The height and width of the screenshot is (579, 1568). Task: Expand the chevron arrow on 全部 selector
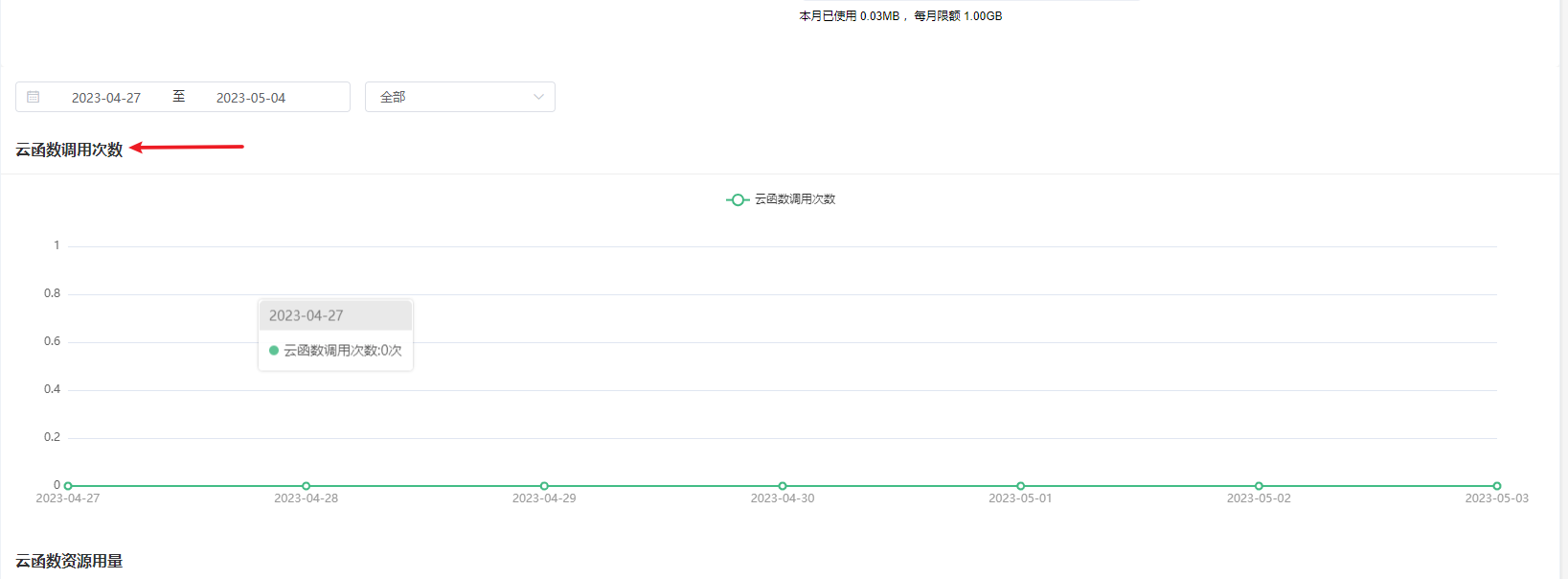click(x=538, y=97)
